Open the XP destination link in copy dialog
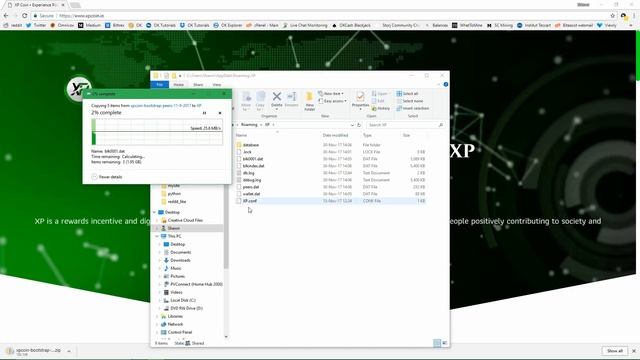 point(199,106)
